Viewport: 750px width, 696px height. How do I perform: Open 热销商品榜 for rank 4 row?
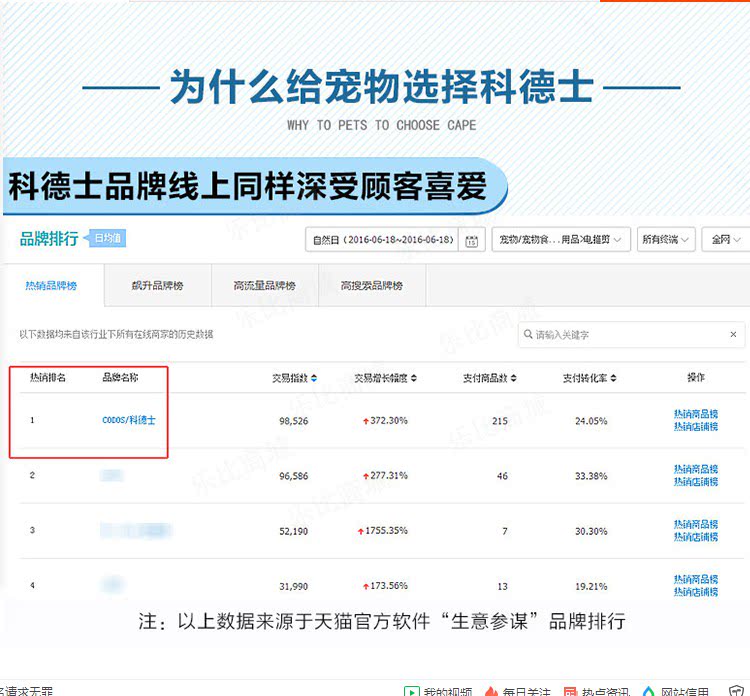[696, 579]
